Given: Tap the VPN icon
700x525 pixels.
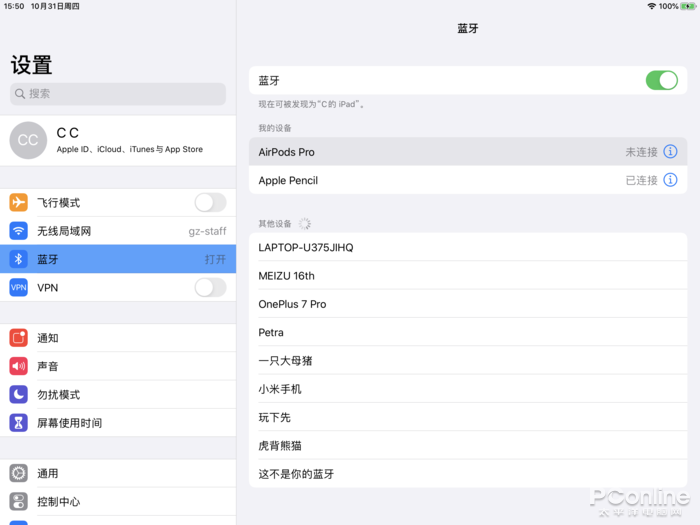Looking at the screenshot, I should tap(18, 288).
